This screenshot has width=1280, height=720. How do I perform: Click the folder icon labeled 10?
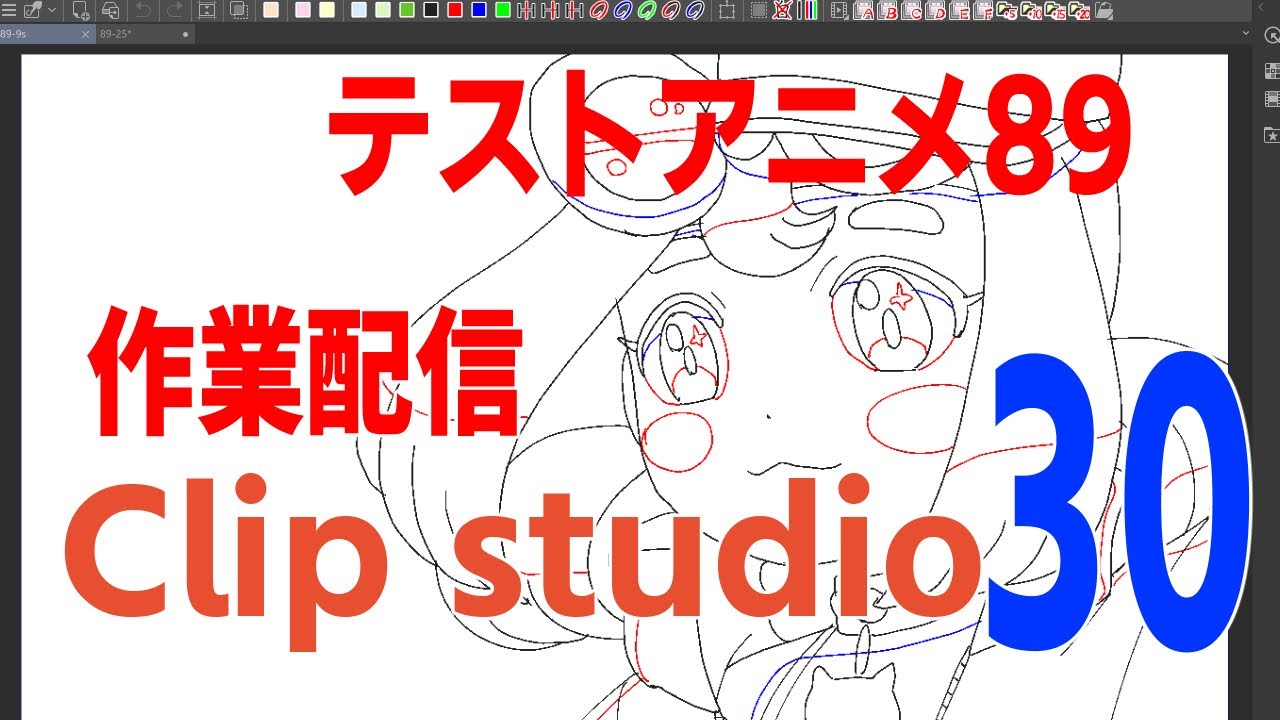click(1031, 10)
